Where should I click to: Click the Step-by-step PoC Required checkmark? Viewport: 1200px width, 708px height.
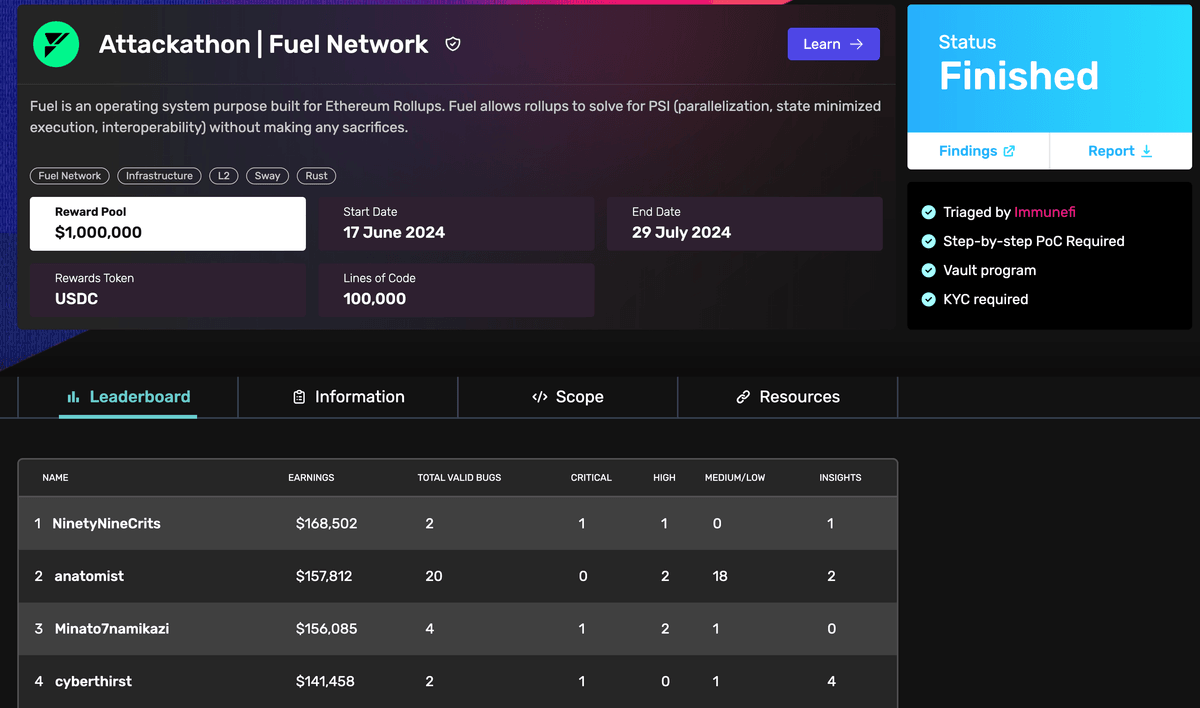tap(928, 241)
